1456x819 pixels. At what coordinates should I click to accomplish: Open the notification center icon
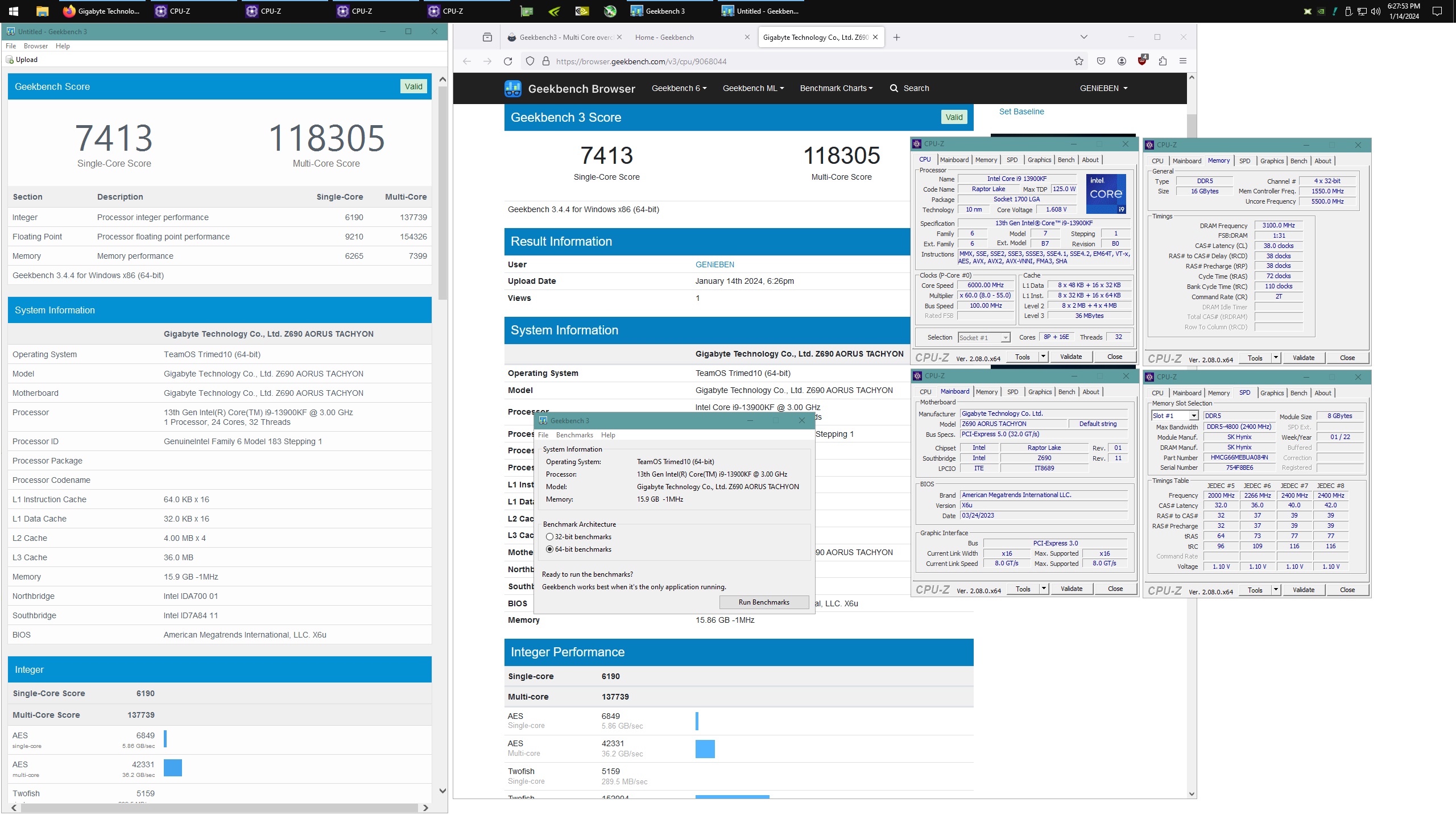tap(1437, 11)
